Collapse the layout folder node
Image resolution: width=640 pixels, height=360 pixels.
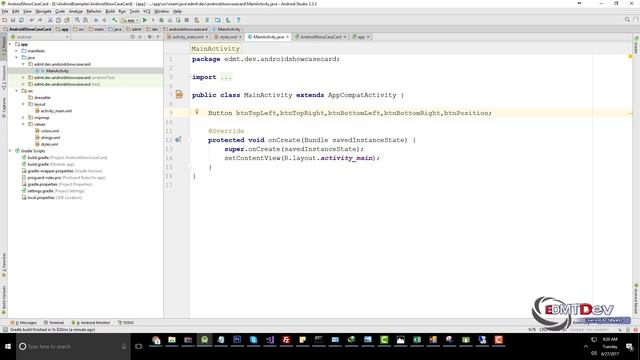(x=23, y=104)
